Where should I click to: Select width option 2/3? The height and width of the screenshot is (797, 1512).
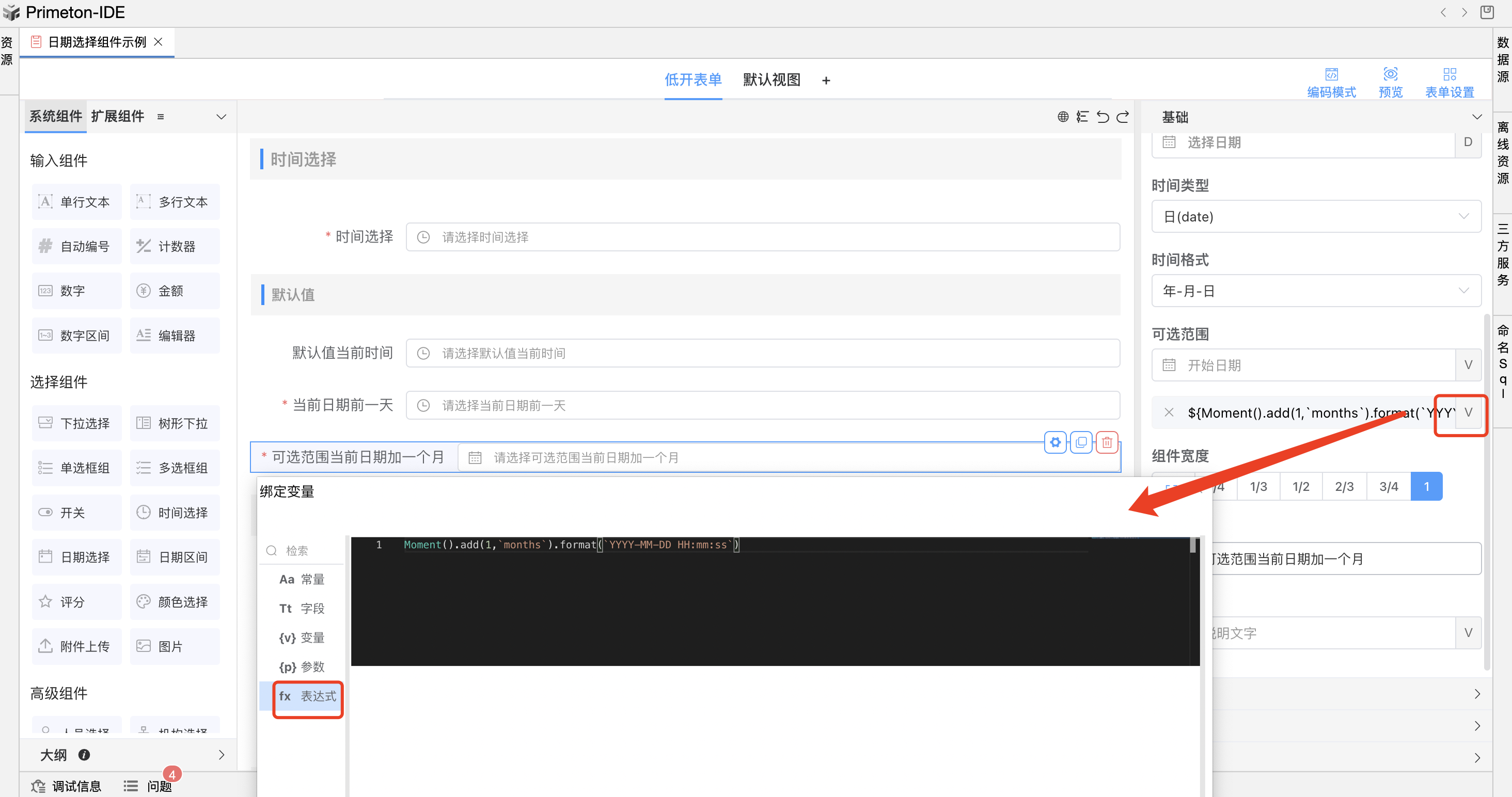coord(1344,487)
